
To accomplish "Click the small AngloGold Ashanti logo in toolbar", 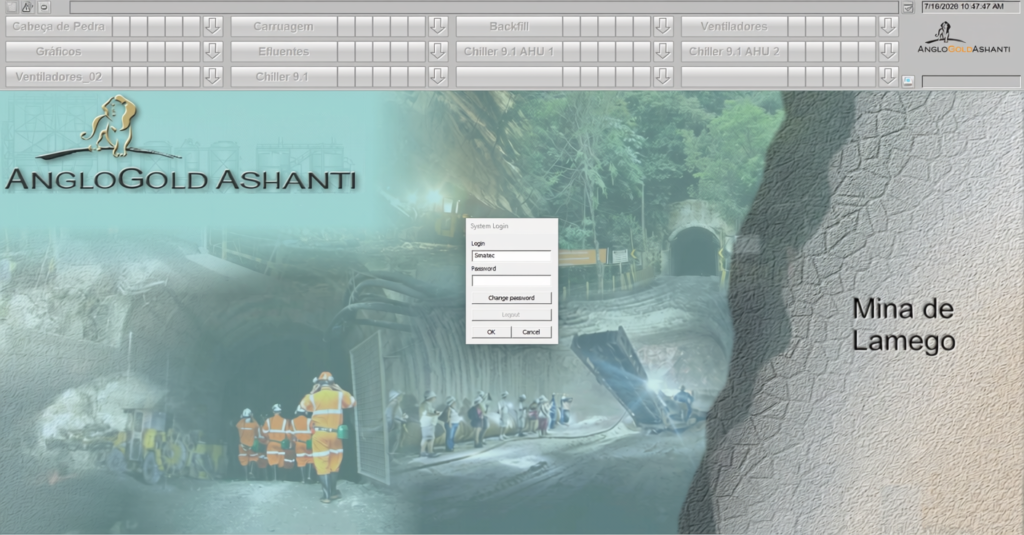I will [963, 38].
